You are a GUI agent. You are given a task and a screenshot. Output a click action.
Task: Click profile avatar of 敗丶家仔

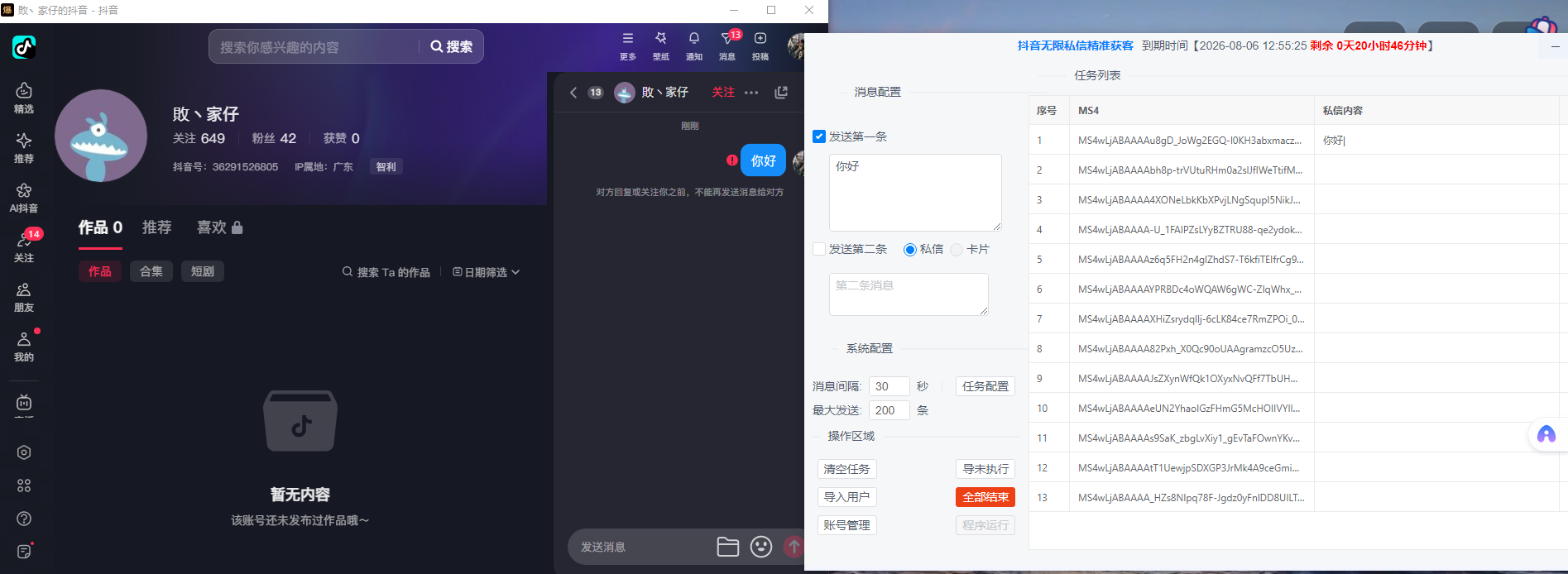pos(101,136)
